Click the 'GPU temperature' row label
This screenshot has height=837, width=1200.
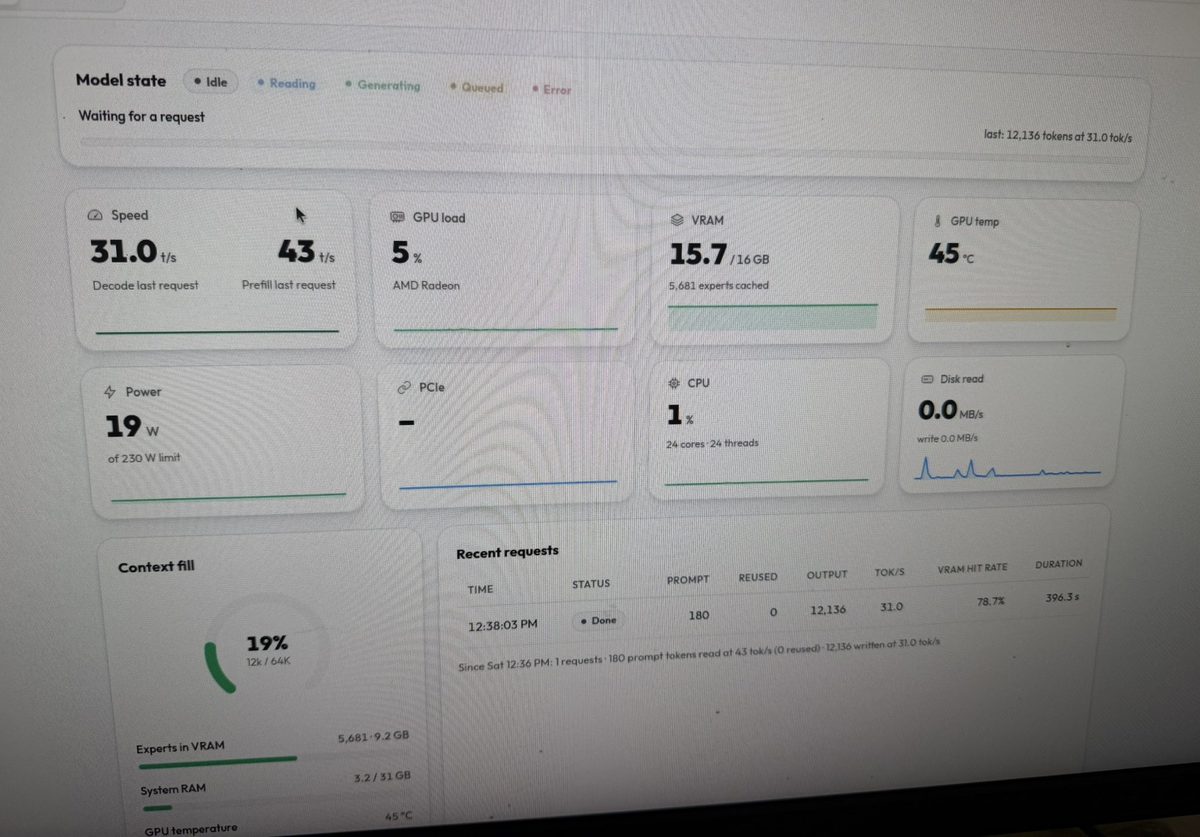(191, 828)
